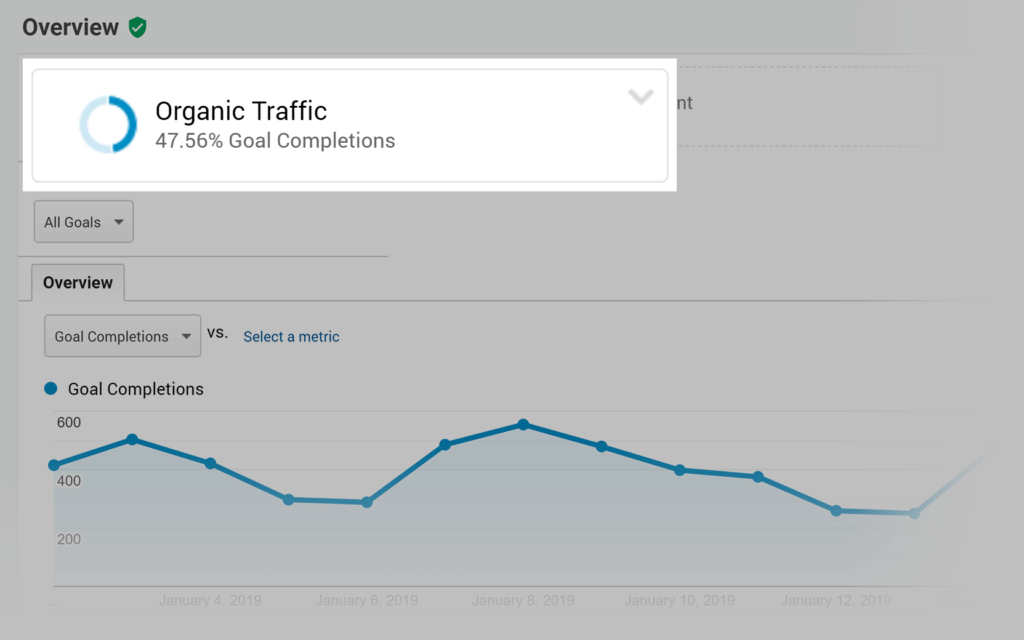
Task: Click the donut progress chart in Organic Traffic card
Action: tap(108, 124)
